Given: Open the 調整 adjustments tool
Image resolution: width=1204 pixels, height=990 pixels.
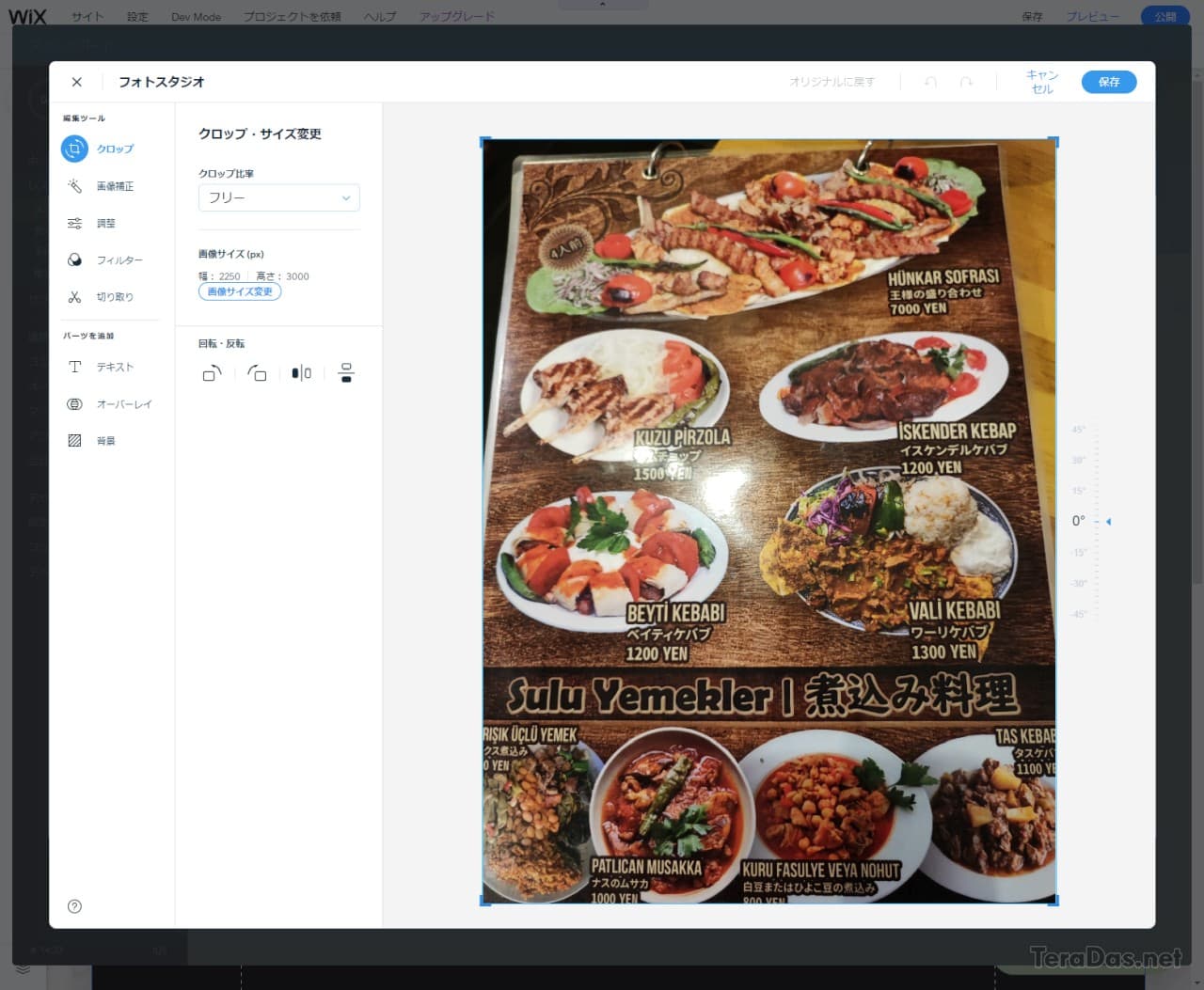Looking at the screenshot, I should 90,224.
